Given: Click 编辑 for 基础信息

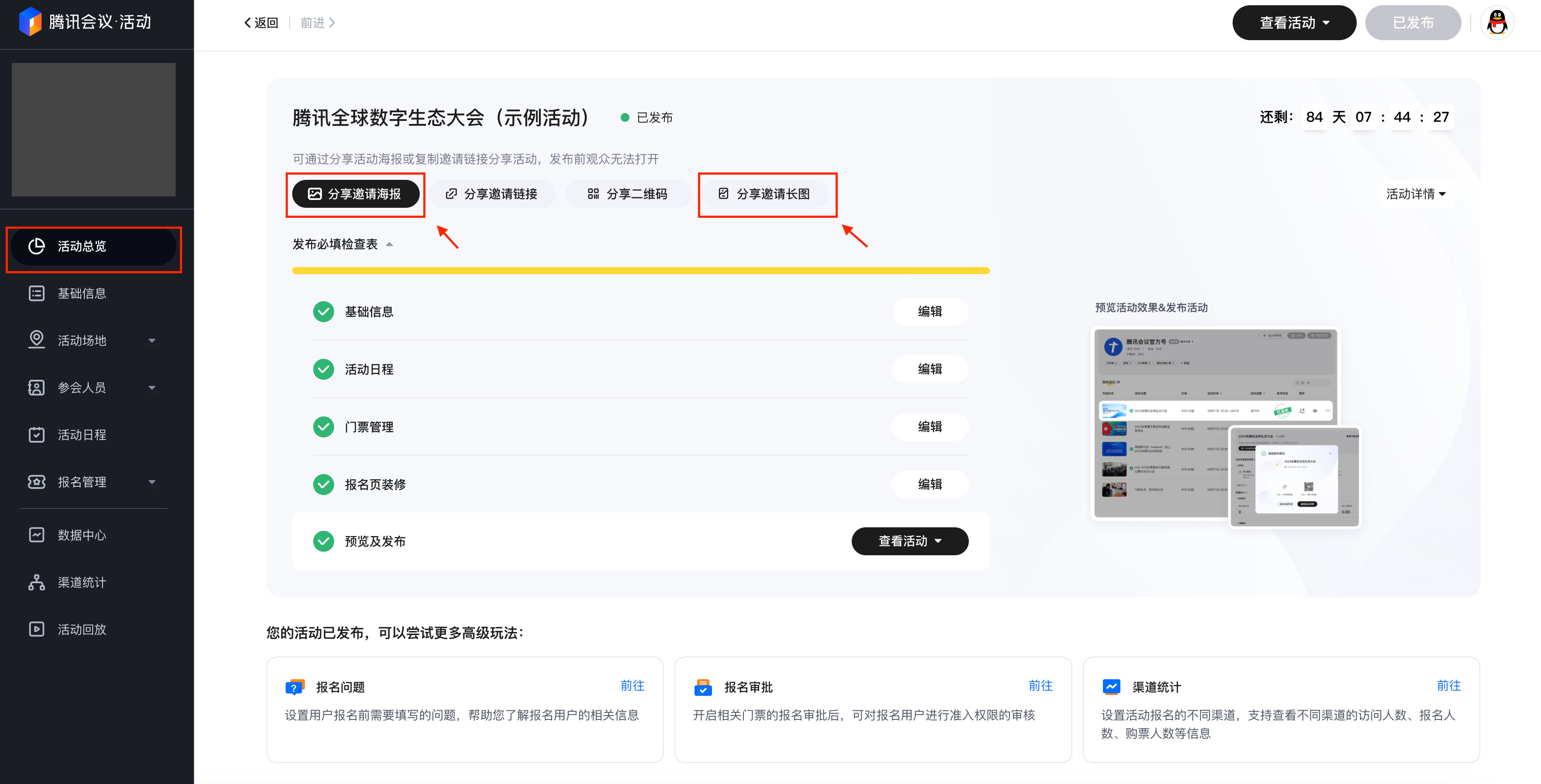Looking at the screenshot, I should point(929,312).
